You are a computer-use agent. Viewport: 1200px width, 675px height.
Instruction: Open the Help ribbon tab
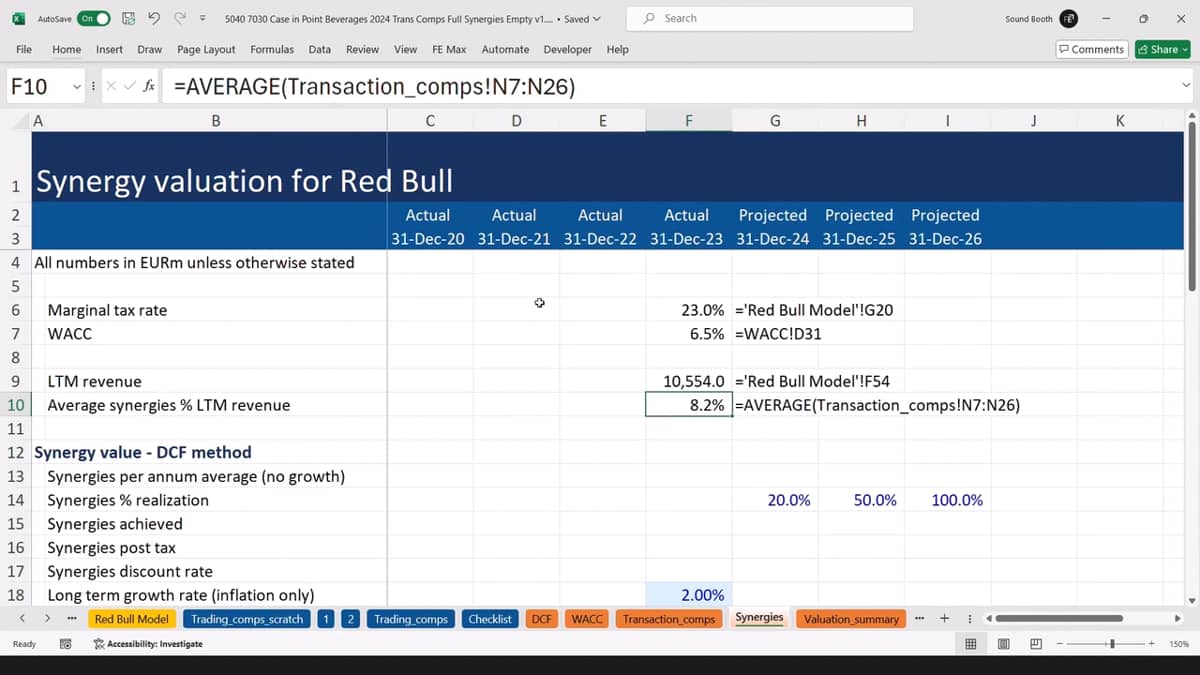pos(618,49)
